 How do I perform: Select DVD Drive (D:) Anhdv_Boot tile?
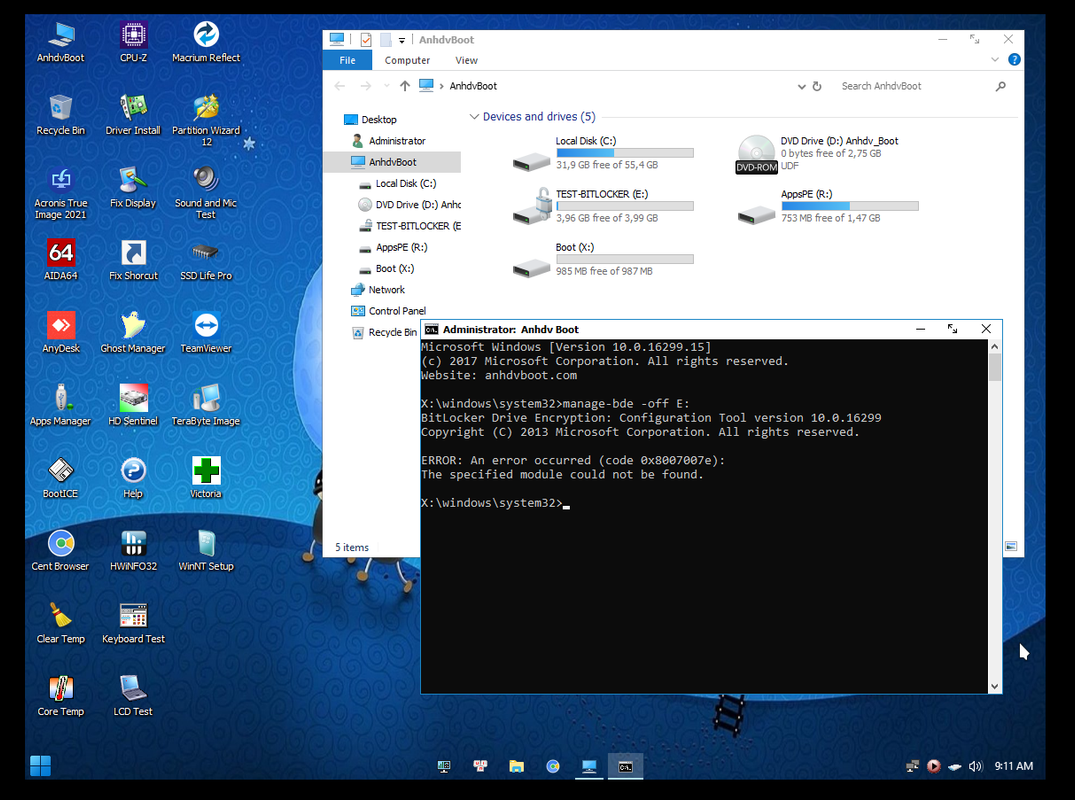coord(817,153)
